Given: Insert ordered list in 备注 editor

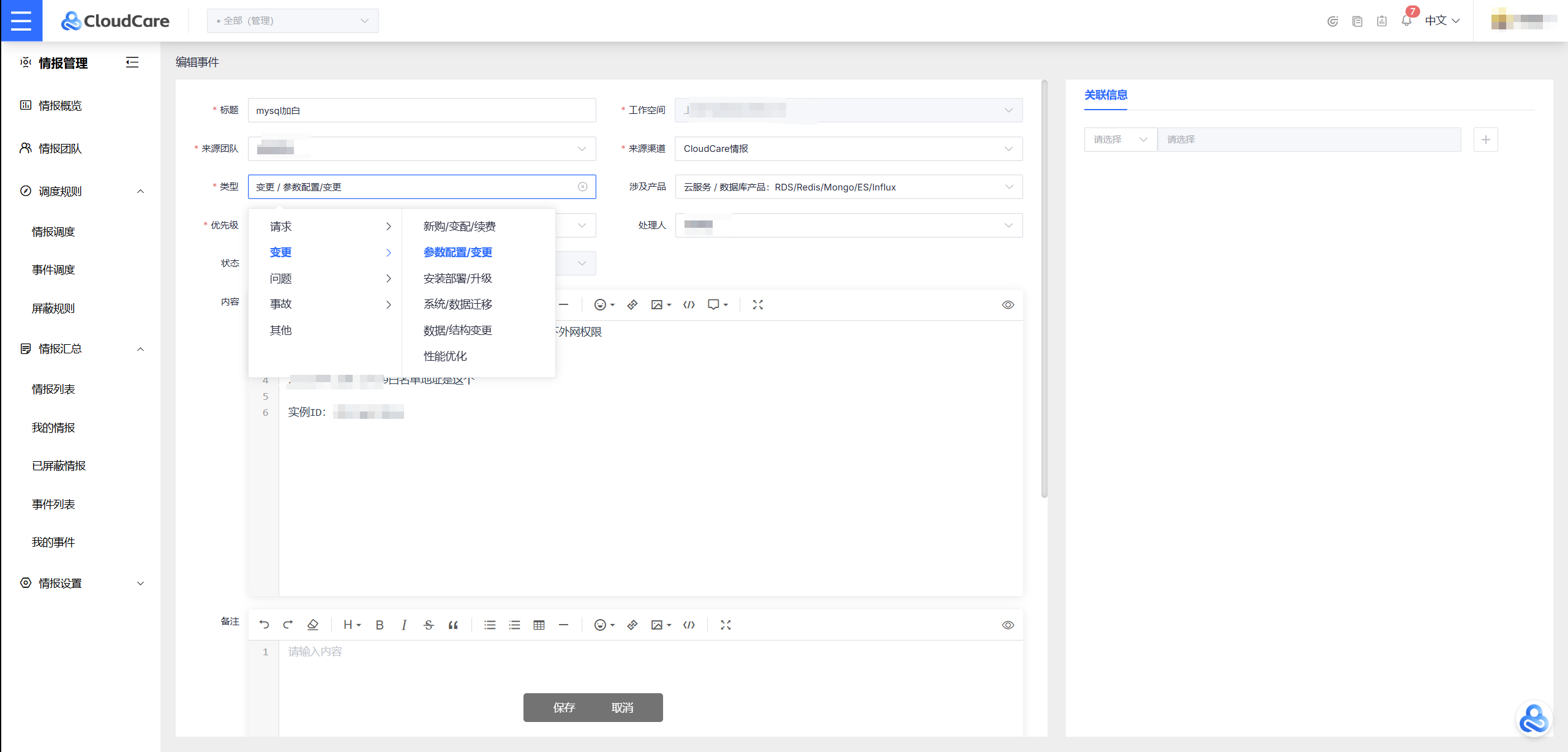Looking at the screenshot, I should click(x=514, y=625).
